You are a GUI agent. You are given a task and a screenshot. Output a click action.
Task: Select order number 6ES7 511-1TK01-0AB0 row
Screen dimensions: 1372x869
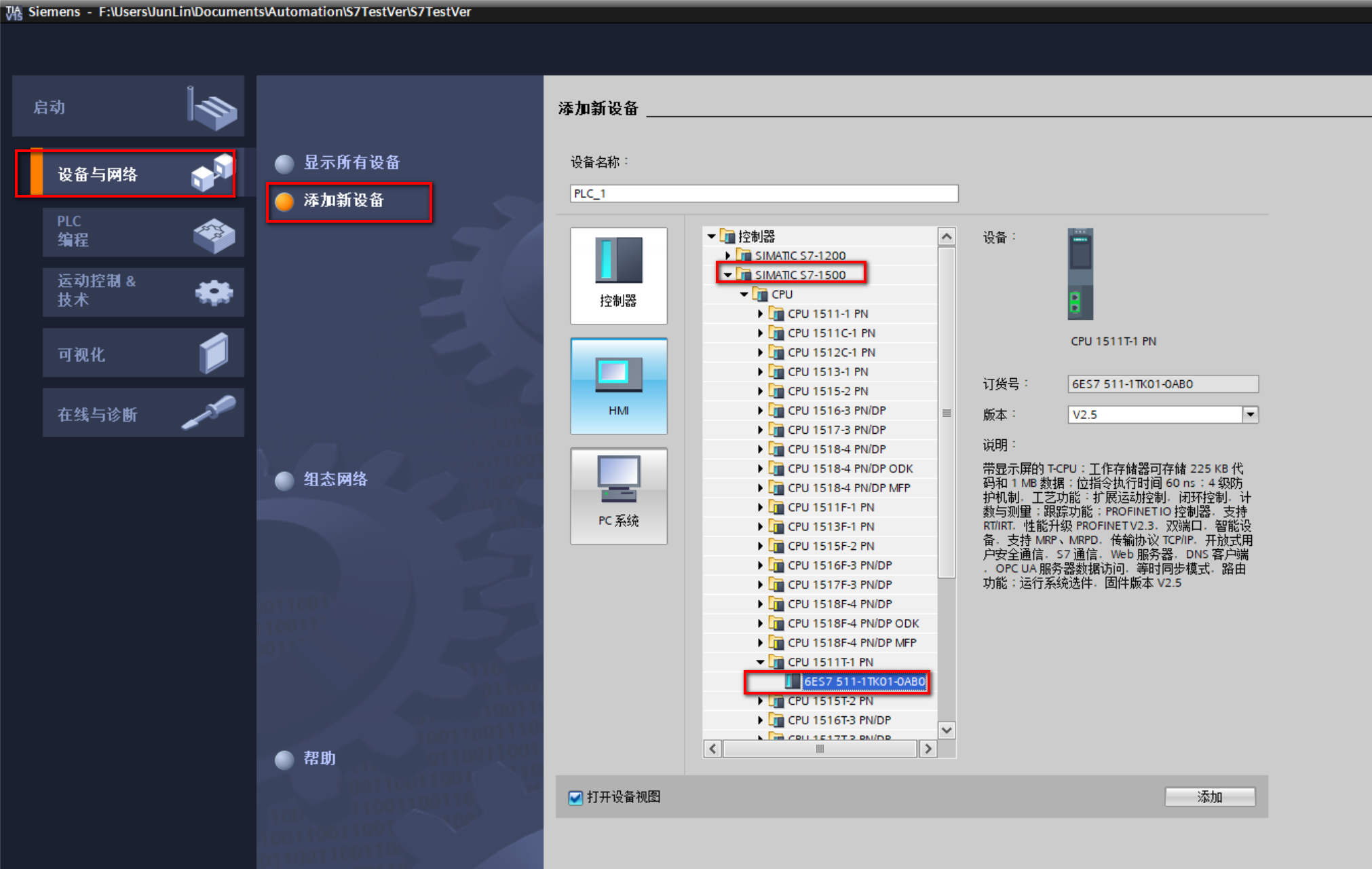[x=820, y=681]
